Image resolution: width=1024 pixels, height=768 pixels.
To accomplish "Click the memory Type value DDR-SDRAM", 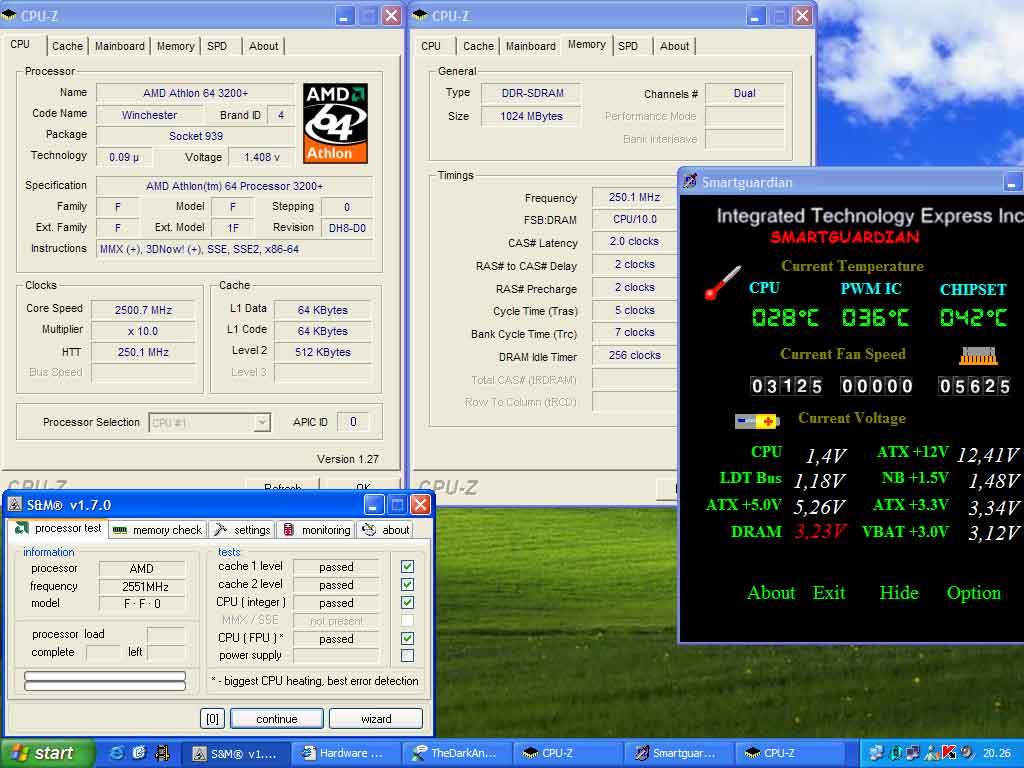I will coord(532,93).
